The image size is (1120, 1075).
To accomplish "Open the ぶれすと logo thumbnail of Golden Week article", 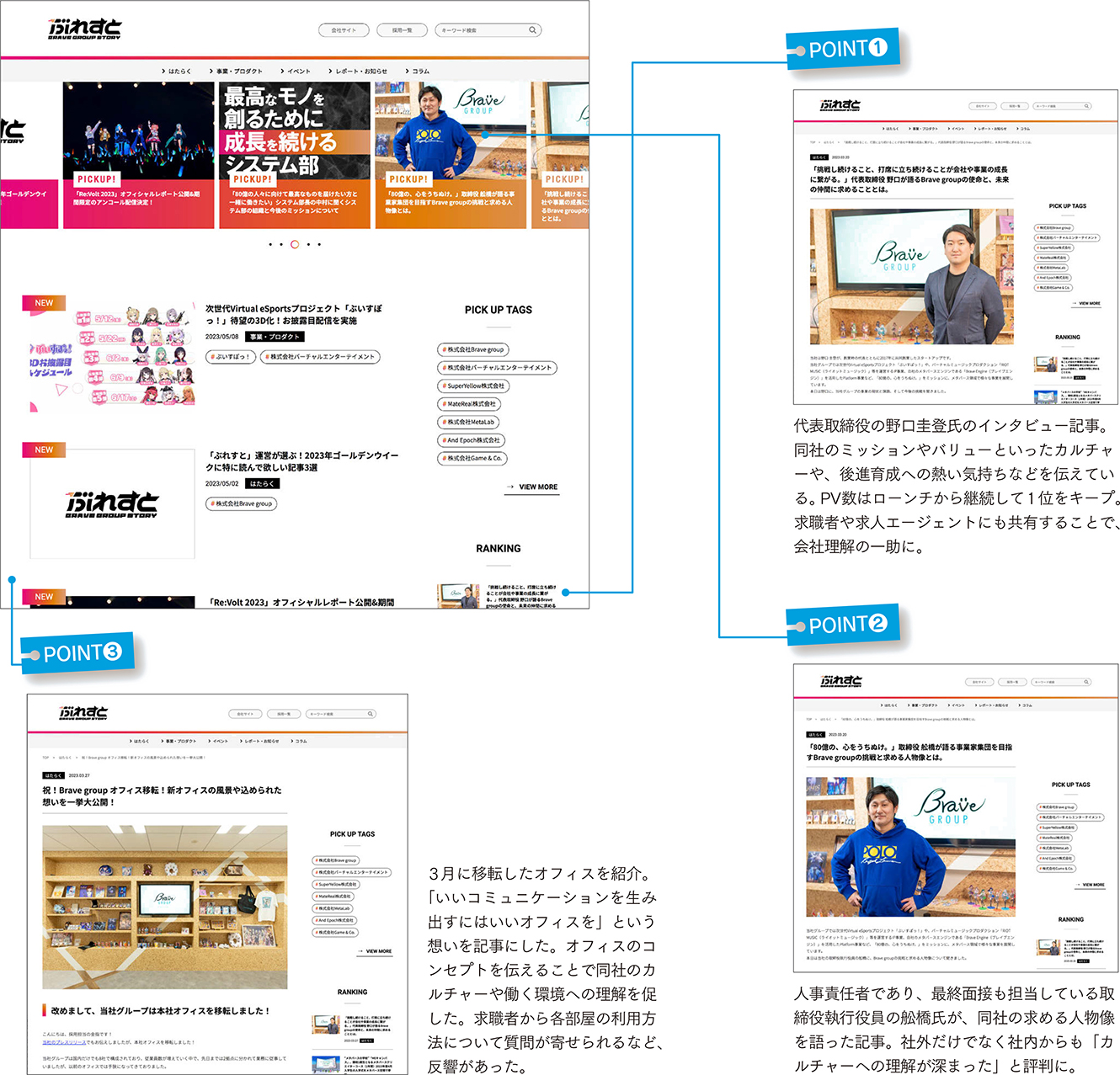I will click(113, 503).
